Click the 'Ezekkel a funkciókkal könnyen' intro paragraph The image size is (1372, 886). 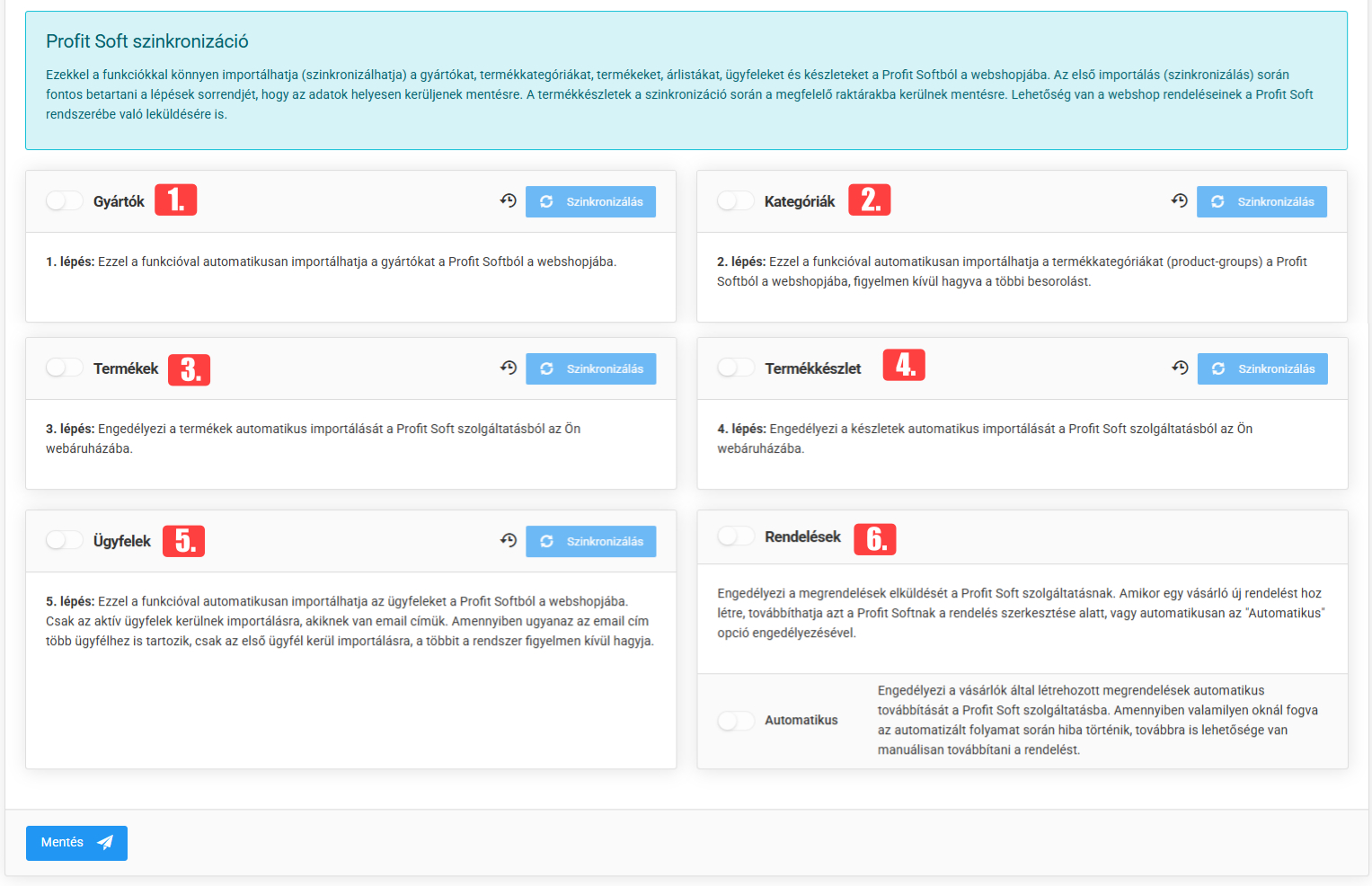[680, 94]
